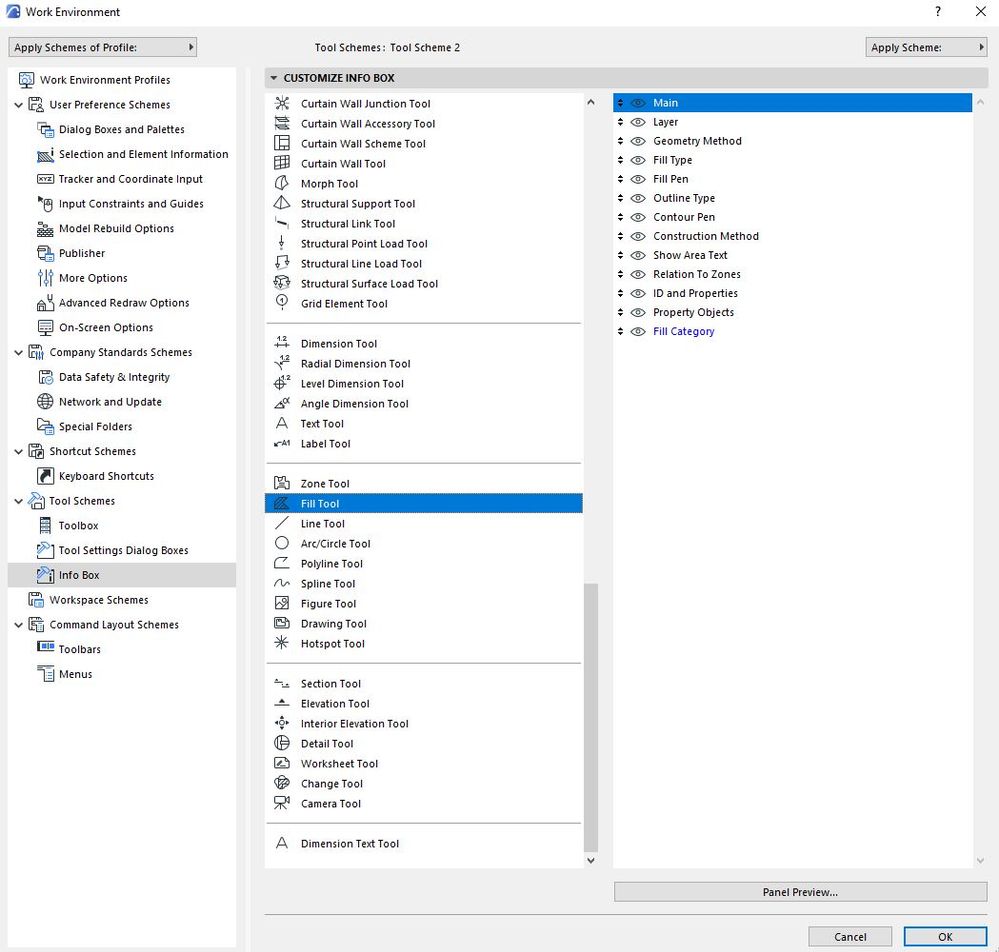Click the Arc/Circle Tool icon
Screen dimensions: 999x952
282,543
